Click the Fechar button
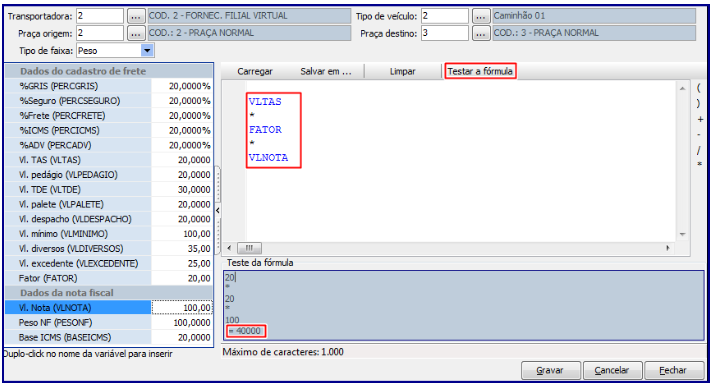713x387 pixels. point(673,371)
